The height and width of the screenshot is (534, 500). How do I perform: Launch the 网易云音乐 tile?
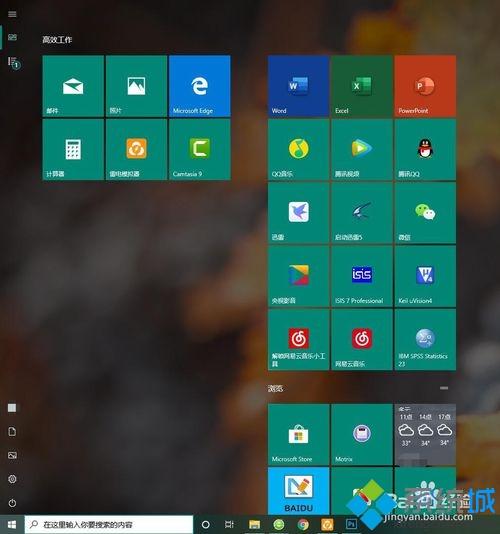point(362,339)
